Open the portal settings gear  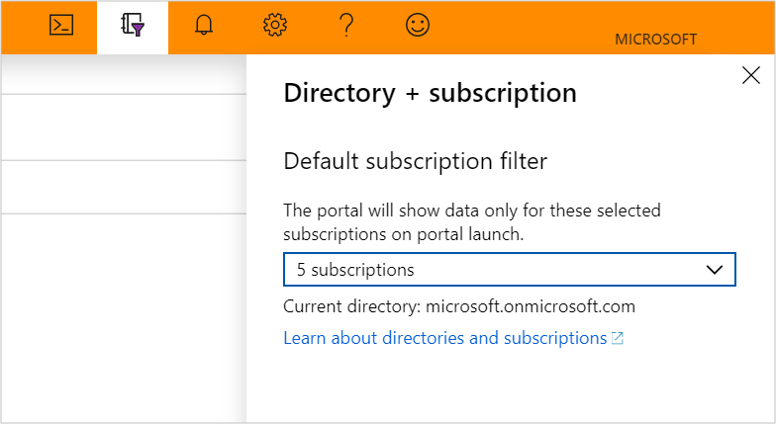(275, 27)
